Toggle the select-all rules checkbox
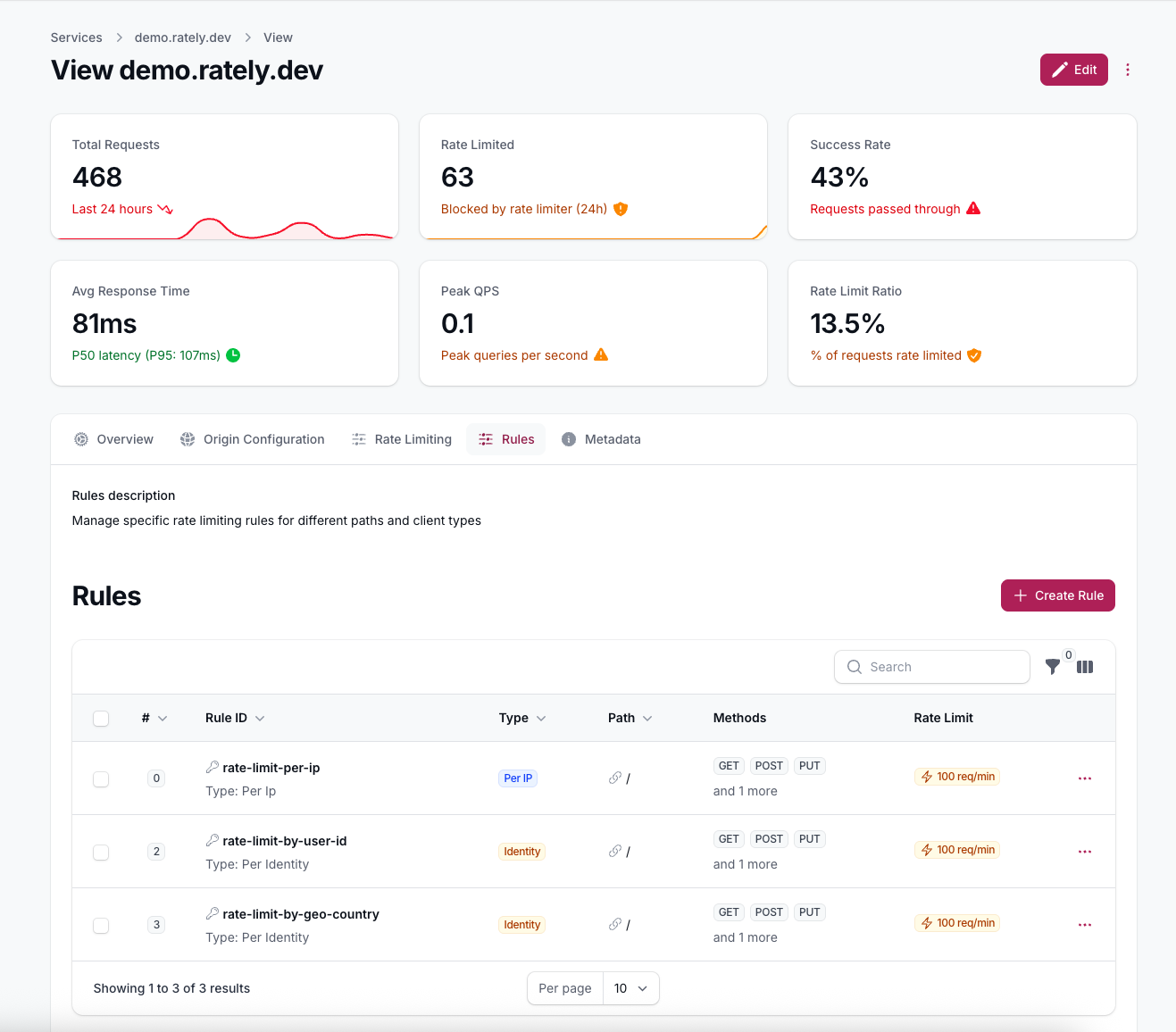The width and height of the screenshot is (1176, 1032). 101,719
